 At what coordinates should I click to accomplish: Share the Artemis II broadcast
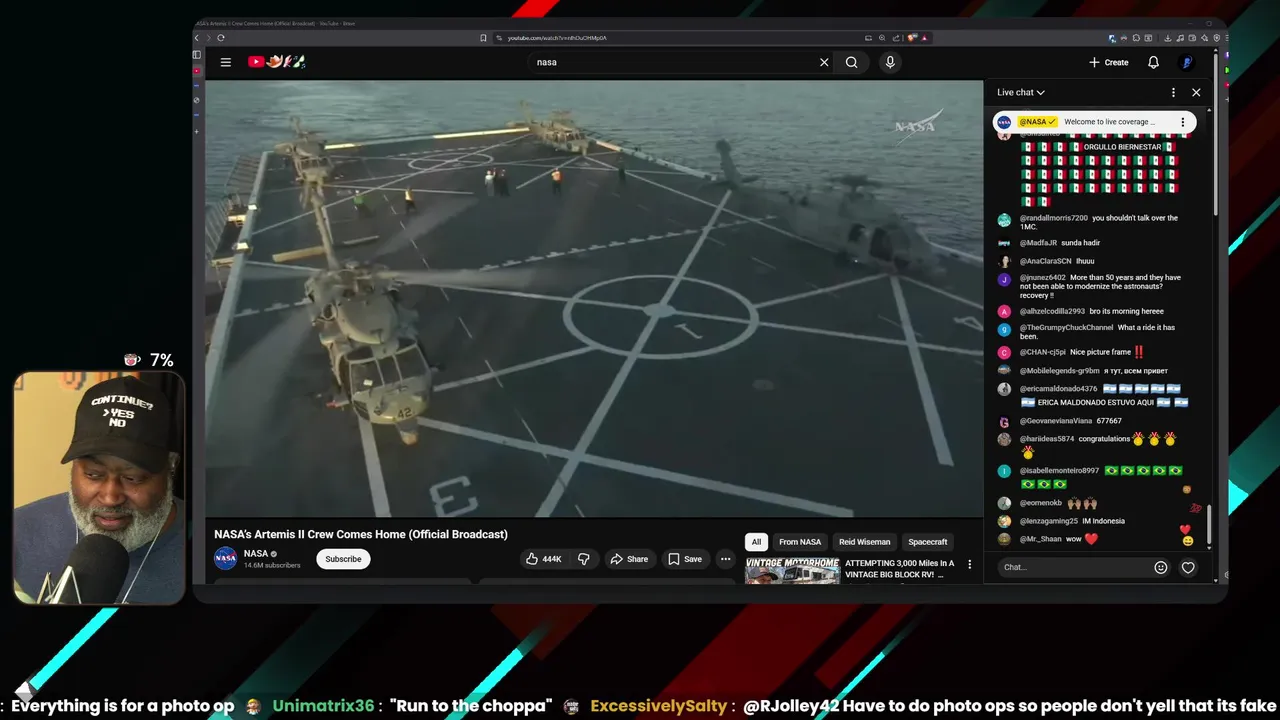point(629,559)
